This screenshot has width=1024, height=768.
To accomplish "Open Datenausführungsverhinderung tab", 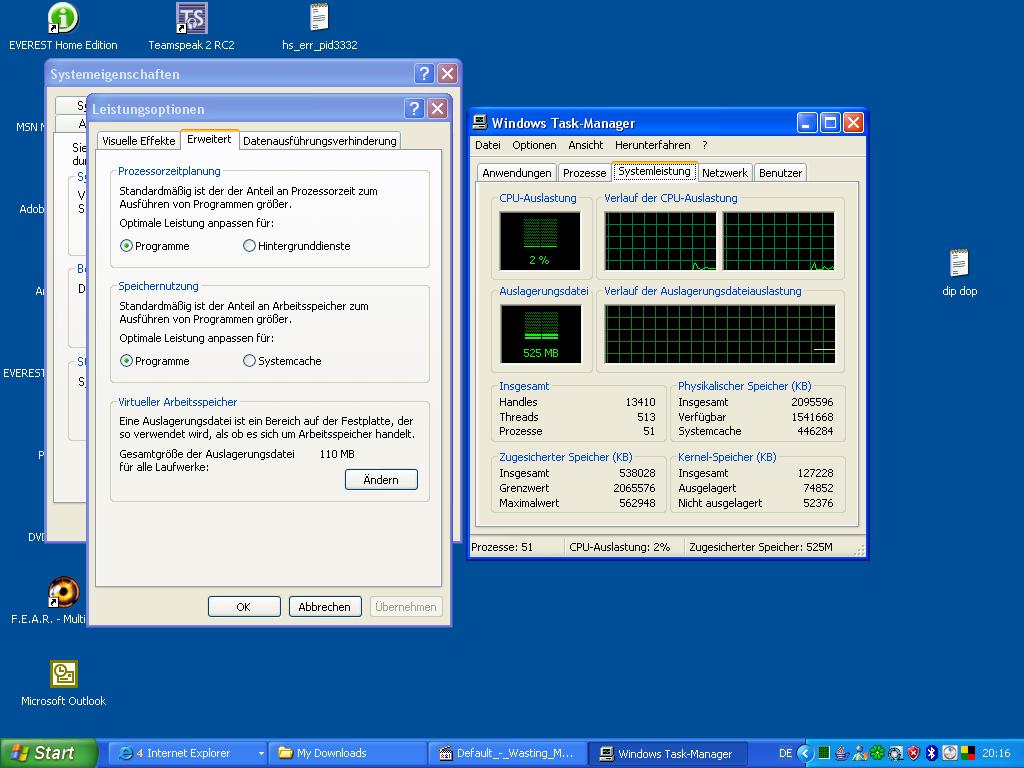I will click(319, 141).
